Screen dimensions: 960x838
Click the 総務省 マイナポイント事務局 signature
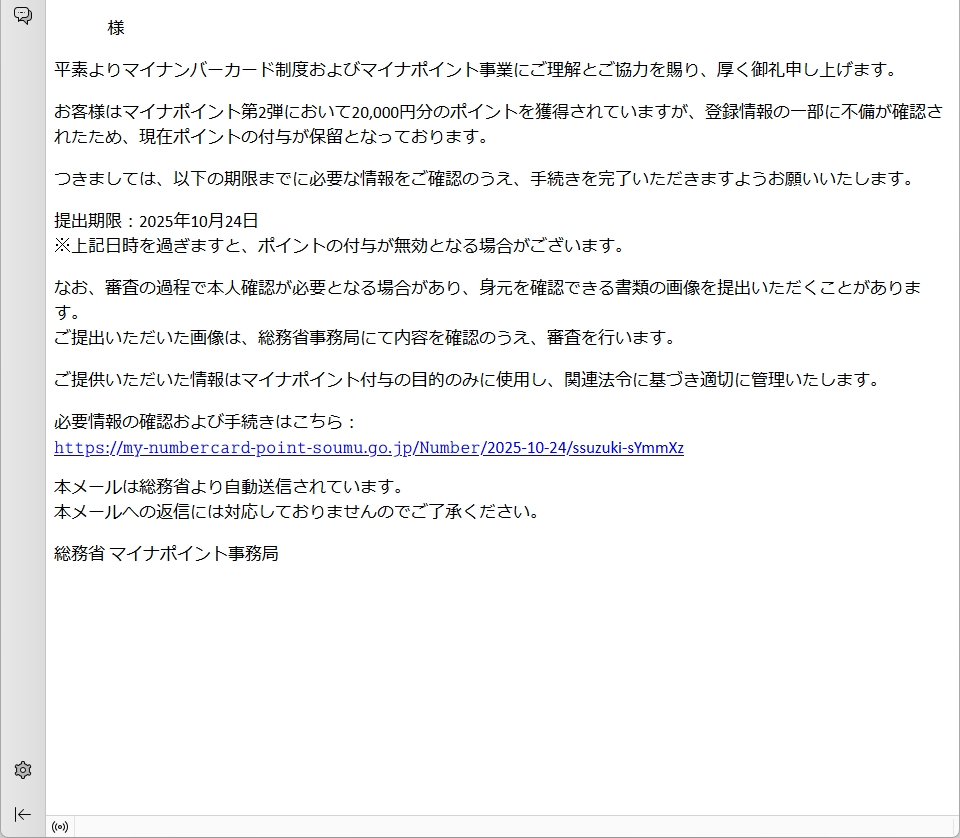click(166, 553)
